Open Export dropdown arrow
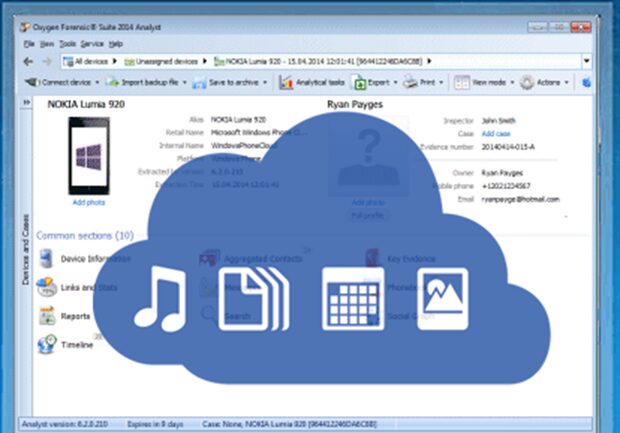 click(395, 83)
